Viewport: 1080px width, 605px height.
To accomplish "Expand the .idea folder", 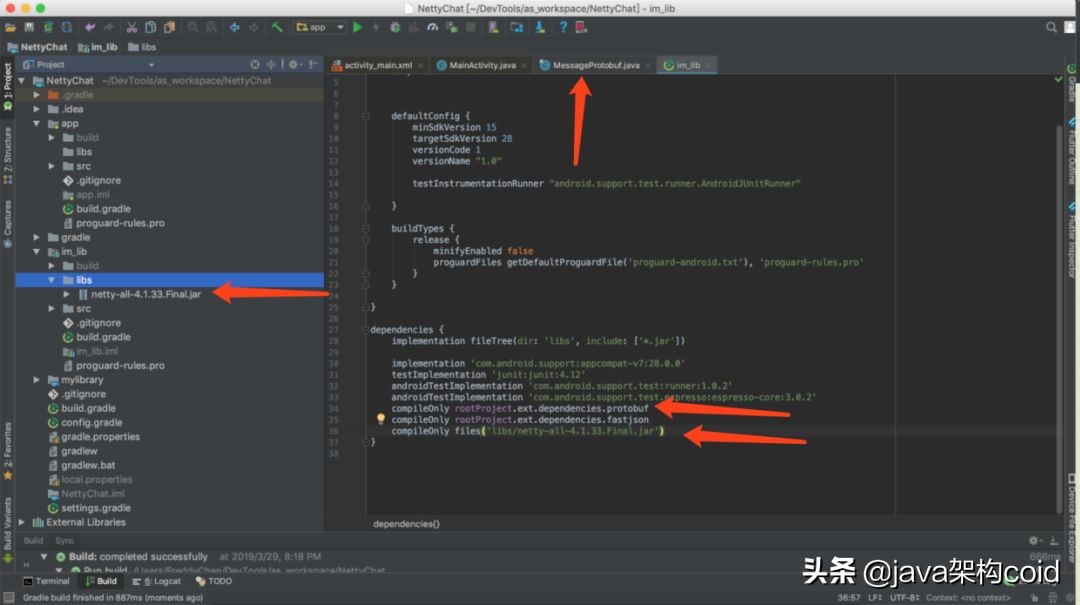I will coord(37,109).
